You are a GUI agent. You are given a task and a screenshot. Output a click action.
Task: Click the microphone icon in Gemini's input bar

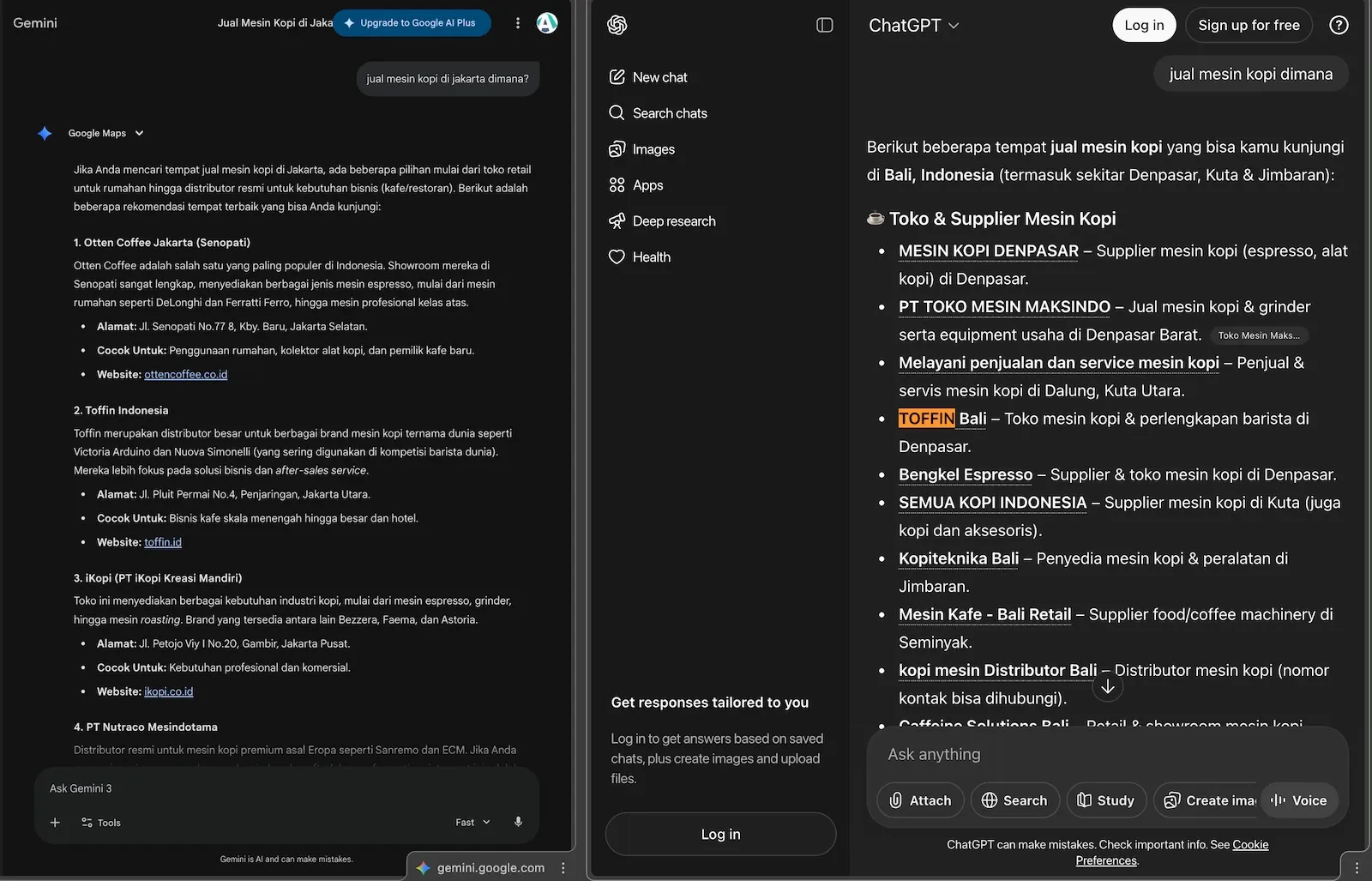click(x=518, y=822)
